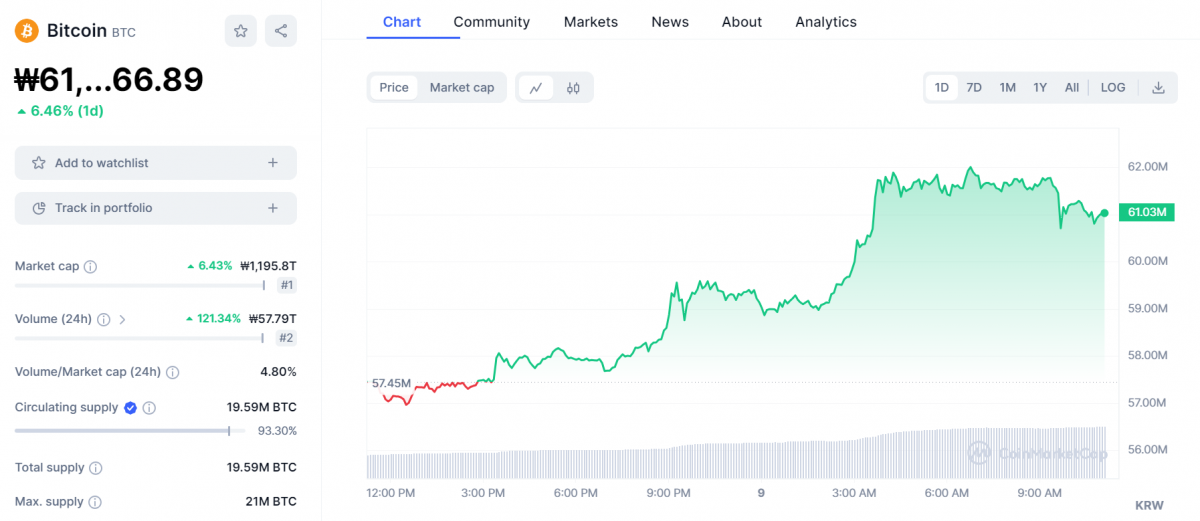
Task: Enable LOG scale on chart
Action: 1113,88
